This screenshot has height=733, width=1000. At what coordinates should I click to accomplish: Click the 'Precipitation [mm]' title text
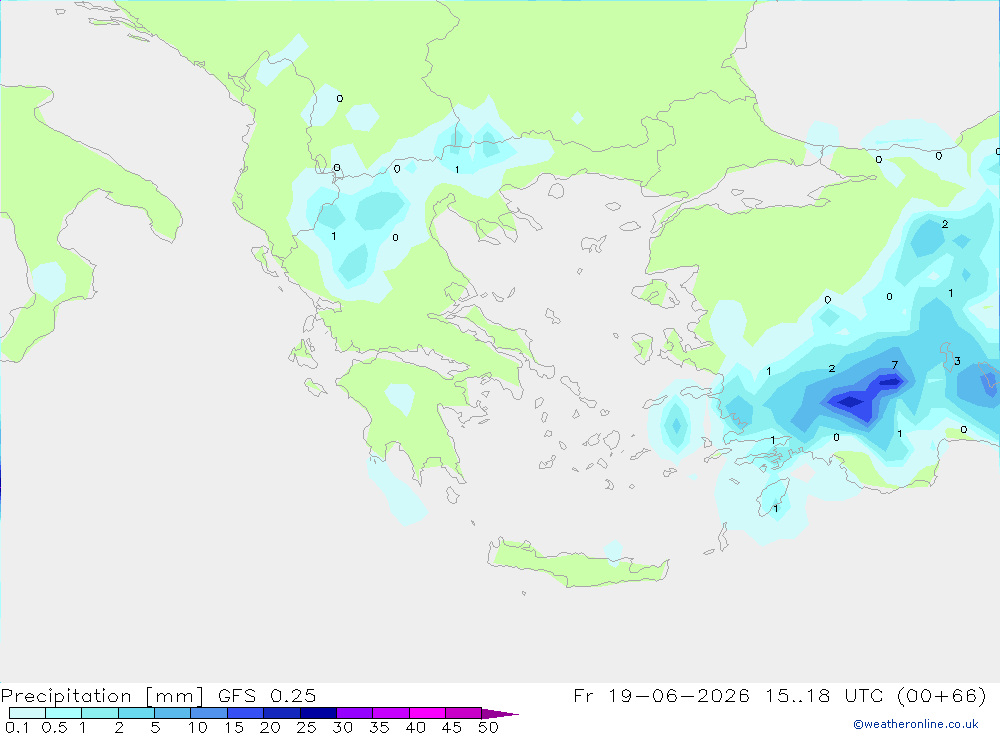click(x=102, y=695)
